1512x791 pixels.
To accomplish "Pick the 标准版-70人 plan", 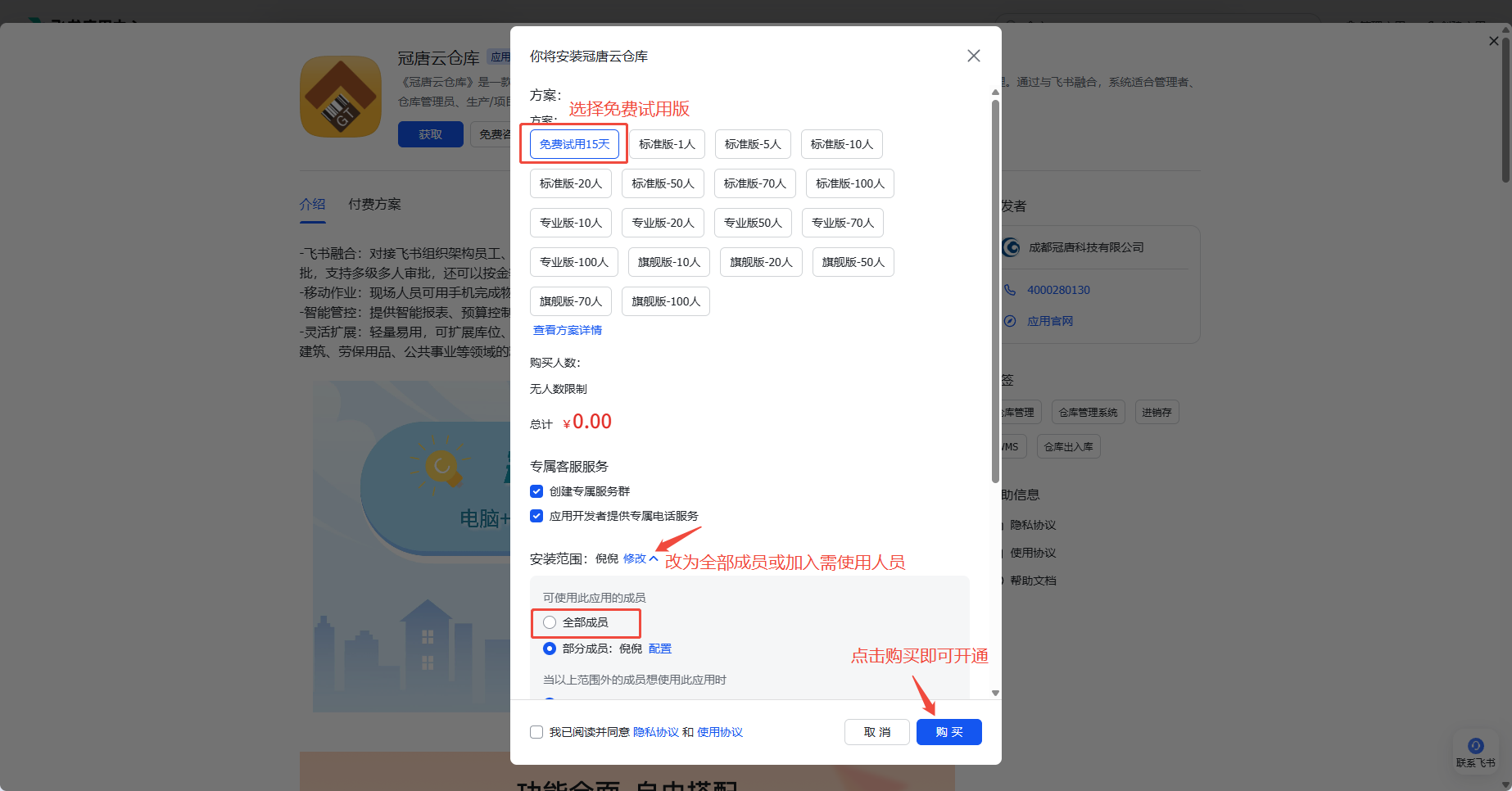I will click(755, 183).
